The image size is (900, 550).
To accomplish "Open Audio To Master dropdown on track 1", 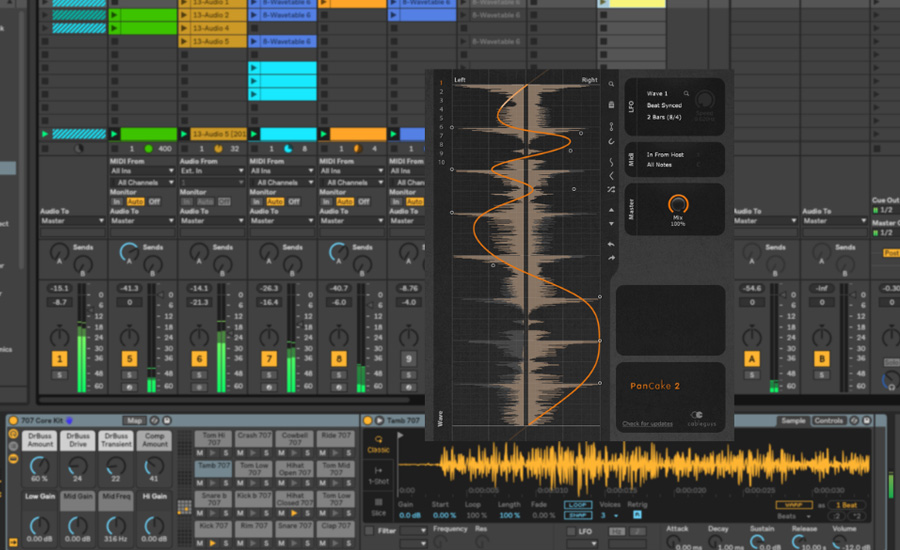I will 72,221.
